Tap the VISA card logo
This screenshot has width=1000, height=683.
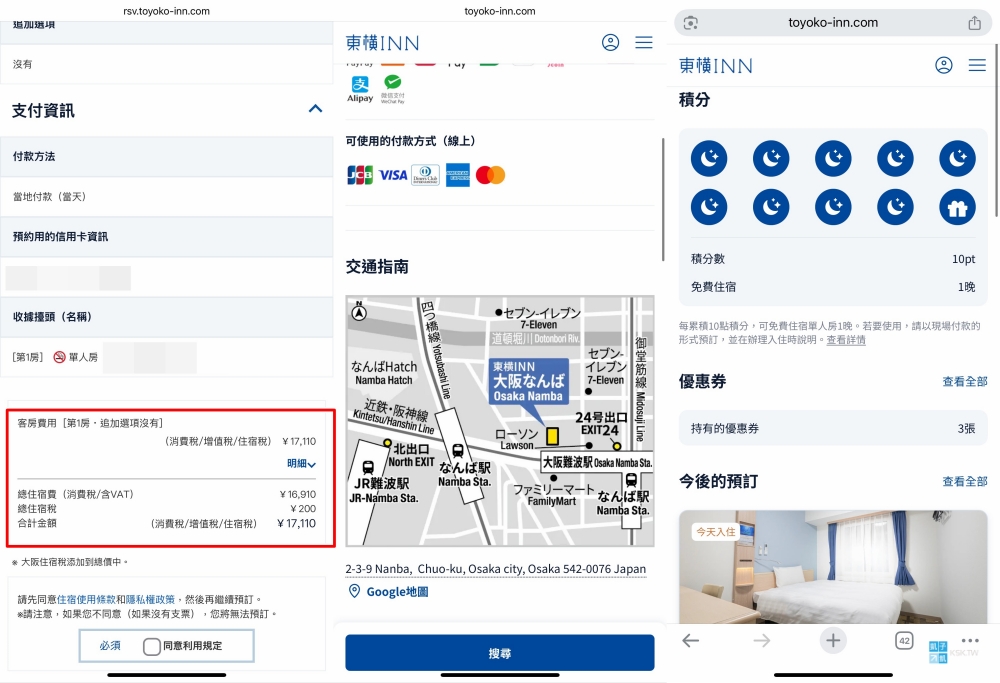pos(393,175)
